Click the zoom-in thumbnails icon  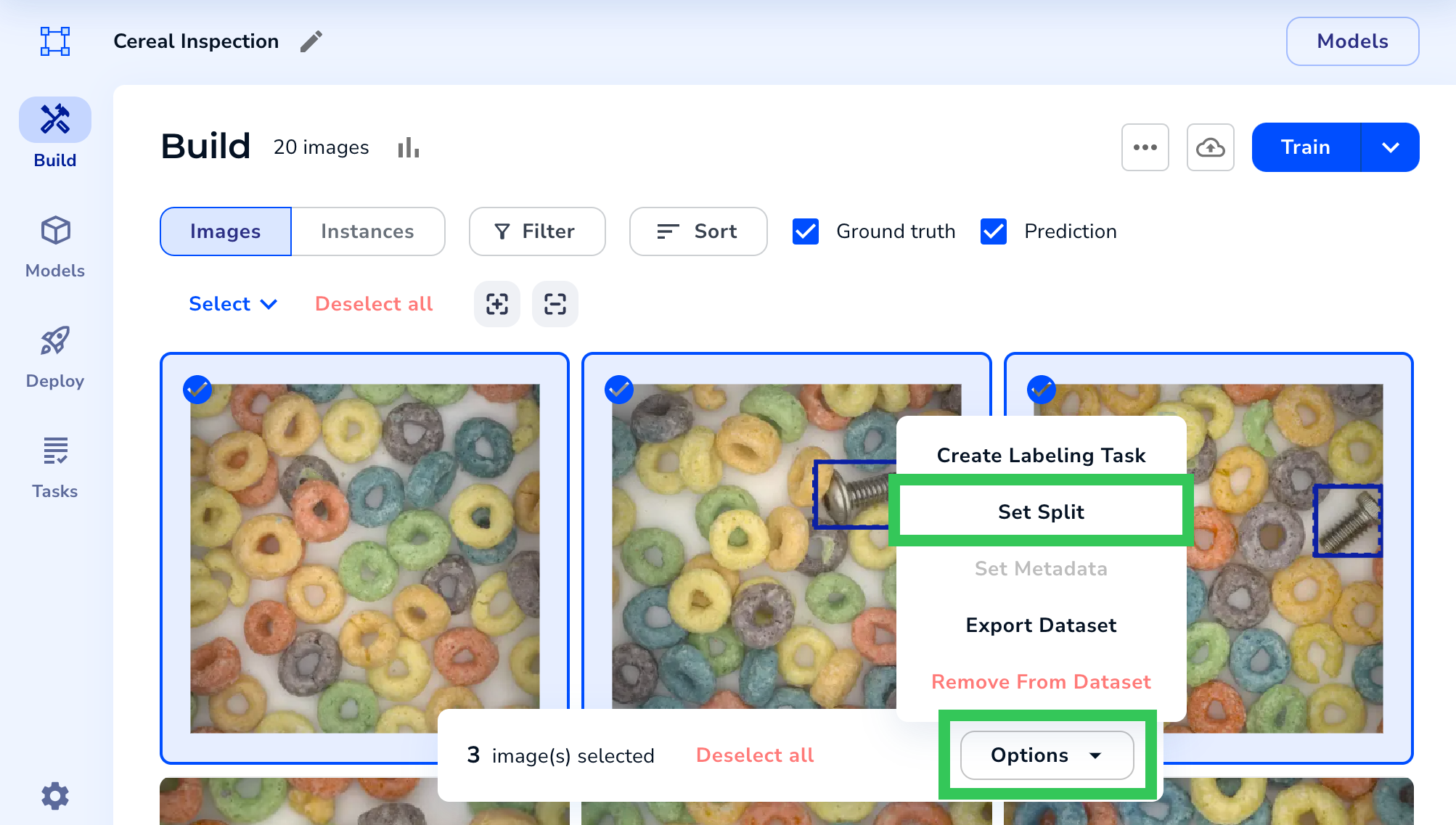pyautogui.click(x=497, y=304)
